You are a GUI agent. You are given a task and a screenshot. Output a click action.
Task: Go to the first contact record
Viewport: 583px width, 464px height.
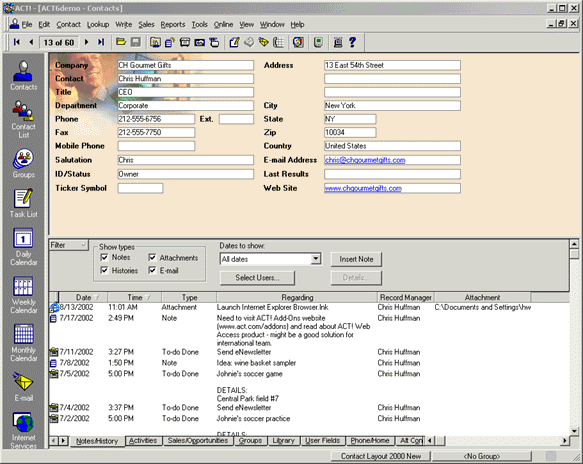(16, 42)
